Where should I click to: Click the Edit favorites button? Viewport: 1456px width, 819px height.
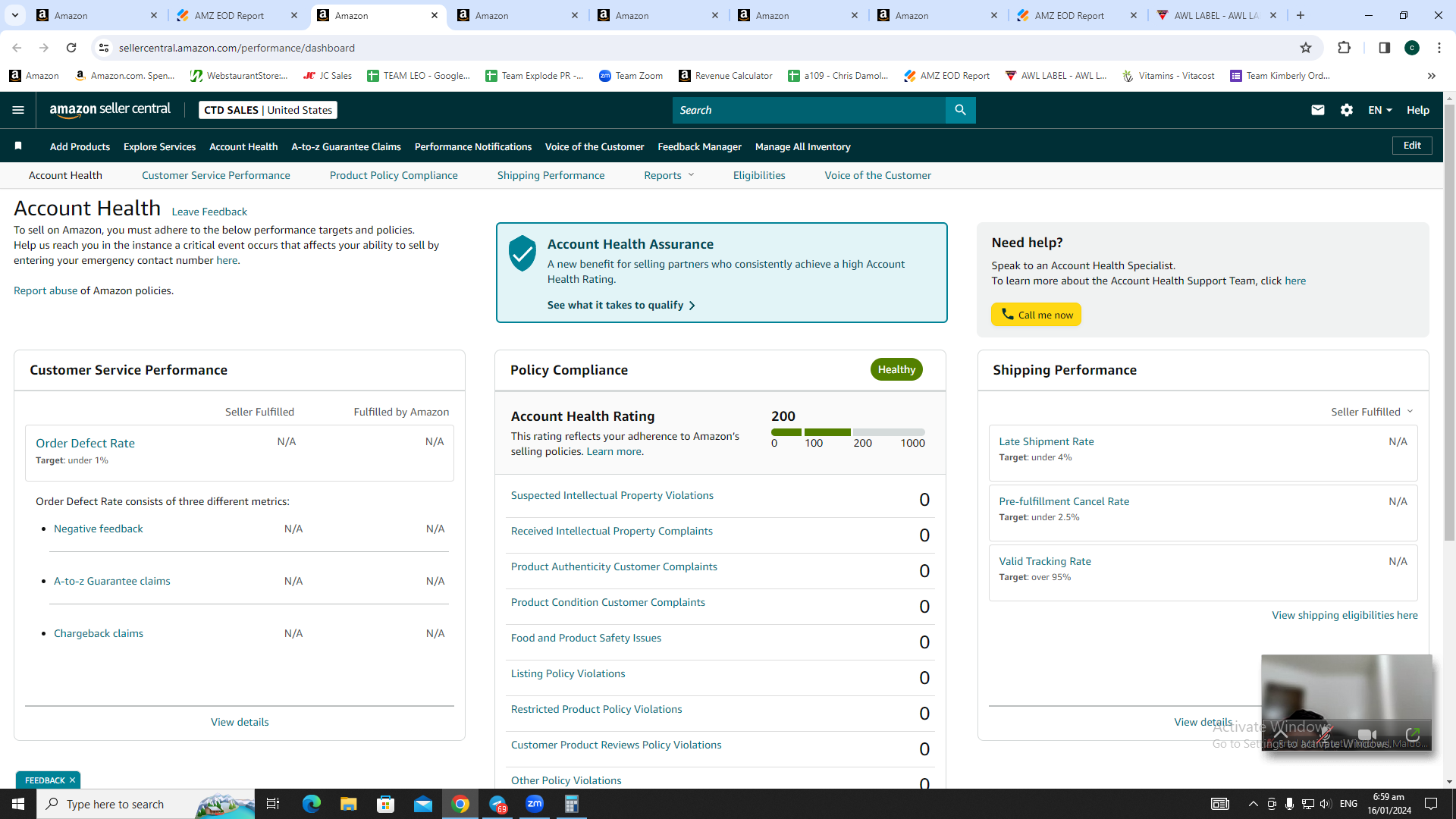[1412, 146]
